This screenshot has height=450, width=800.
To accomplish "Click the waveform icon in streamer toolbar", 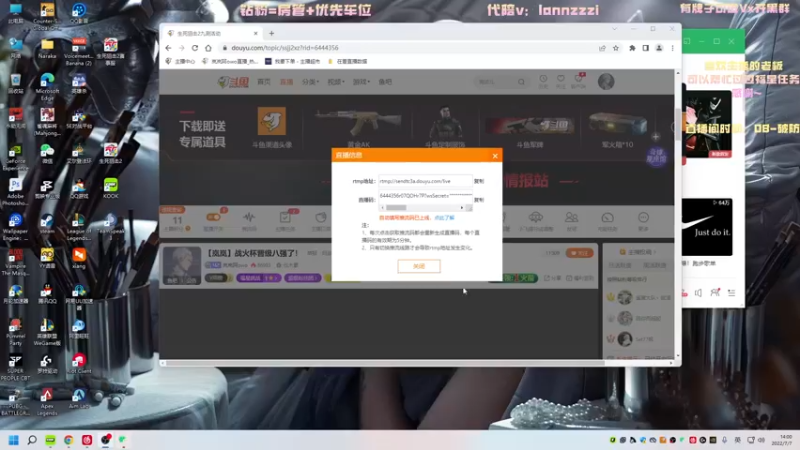I will click(x=249, y=217).
